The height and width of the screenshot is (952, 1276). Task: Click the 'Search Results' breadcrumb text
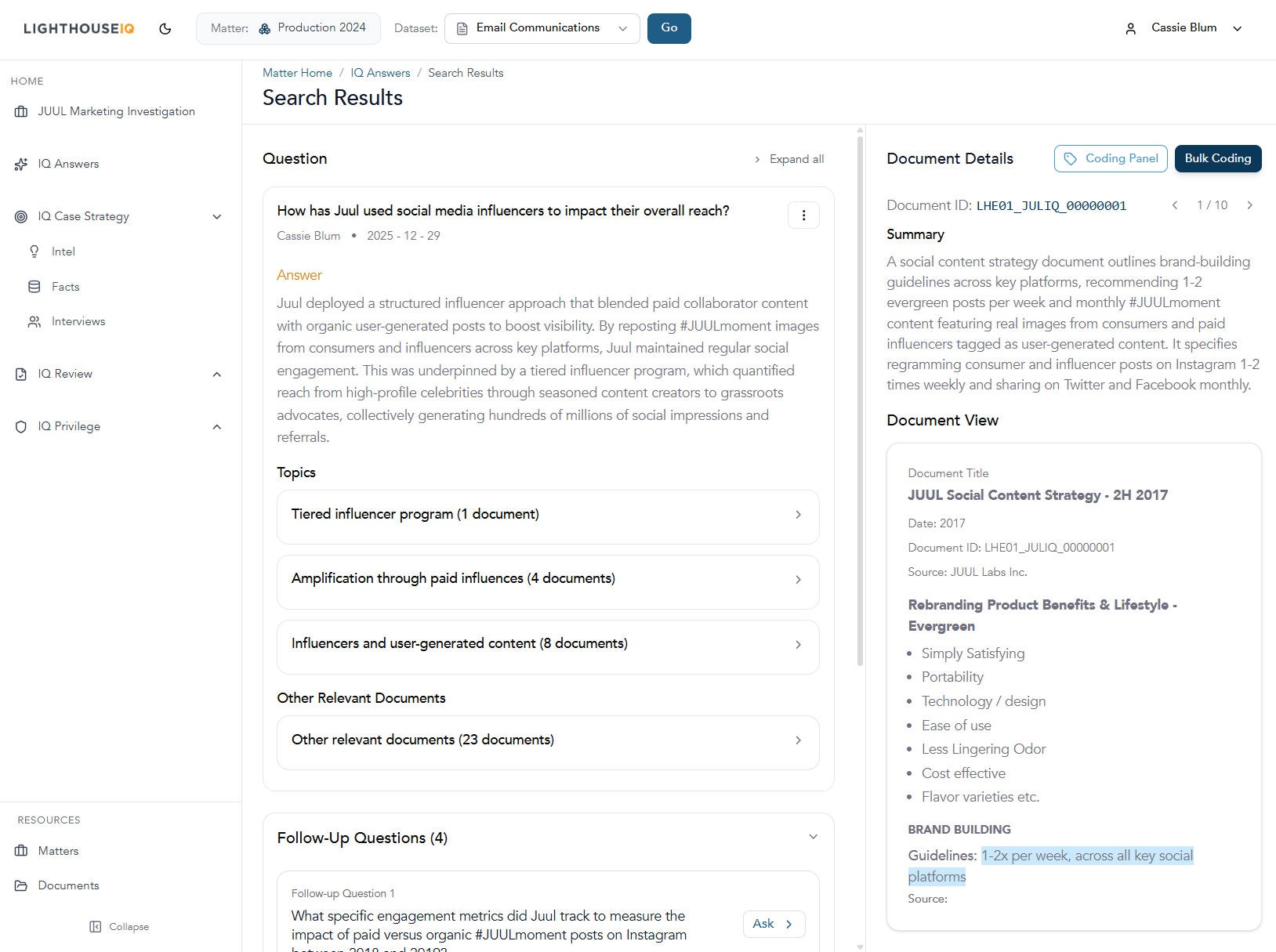pos(466,73)
